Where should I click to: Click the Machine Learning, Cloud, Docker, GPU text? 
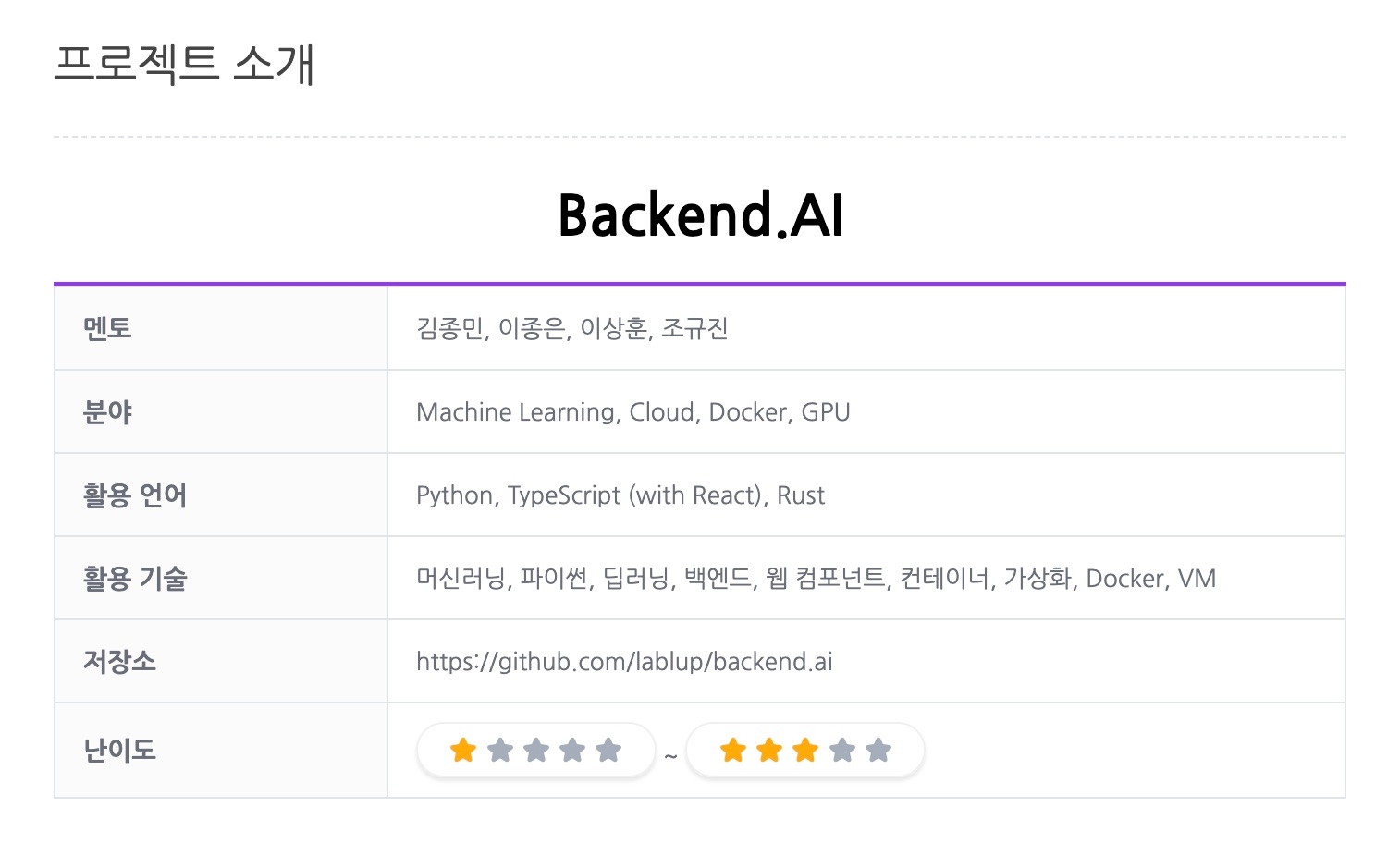pyautogui.click(x=632, y=412)
